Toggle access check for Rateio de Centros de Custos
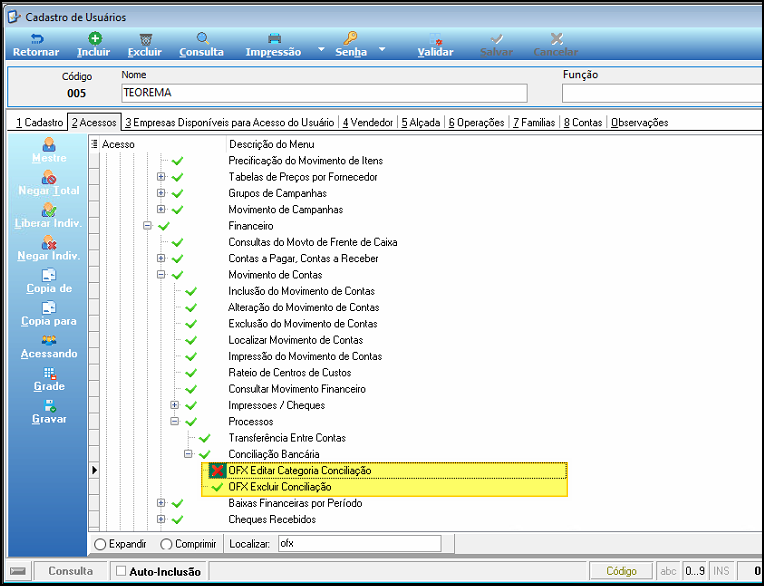 [191, 373]
